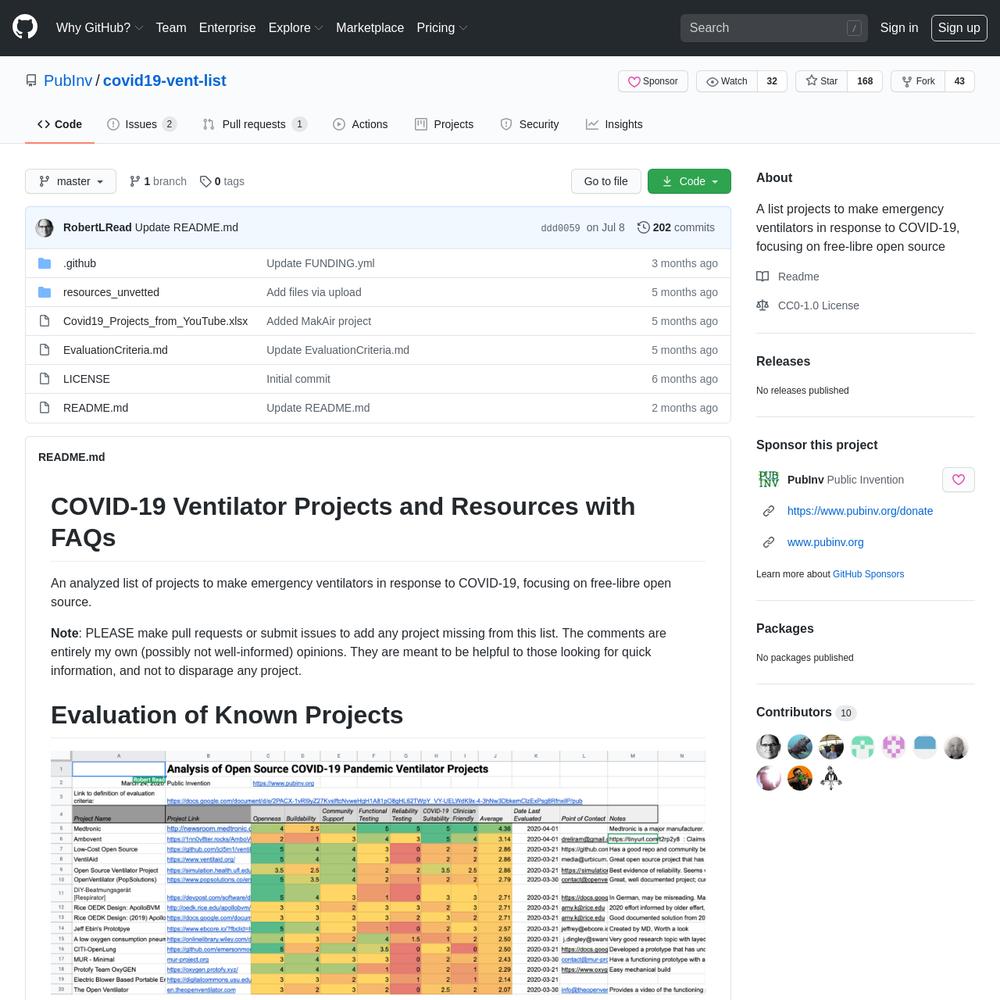The width and height of the screenshot is (1000, 1000).
Task: Open the Team nav link
Action: [x=171, y=28]
